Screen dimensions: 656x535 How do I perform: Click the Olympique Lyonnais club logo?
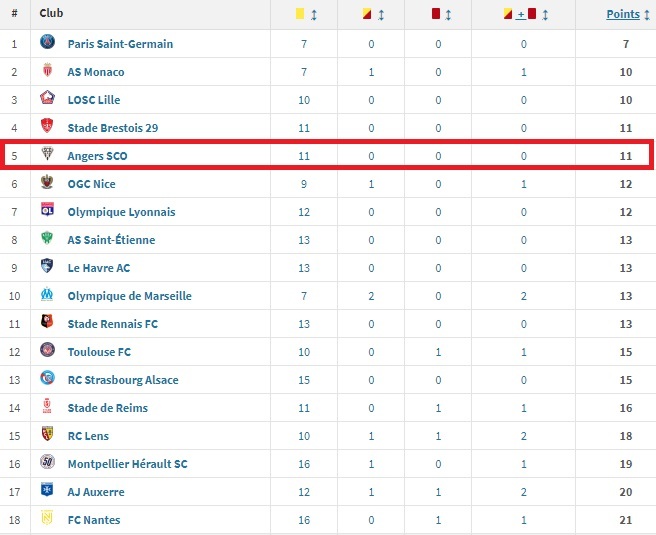(x=47, y=211)
